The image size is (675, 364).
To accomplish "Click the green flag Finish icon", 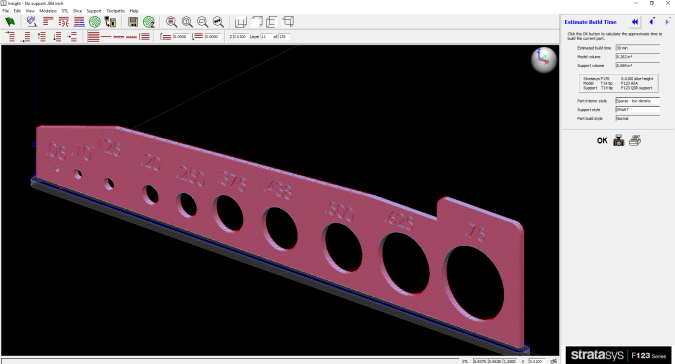I will 10,22.
